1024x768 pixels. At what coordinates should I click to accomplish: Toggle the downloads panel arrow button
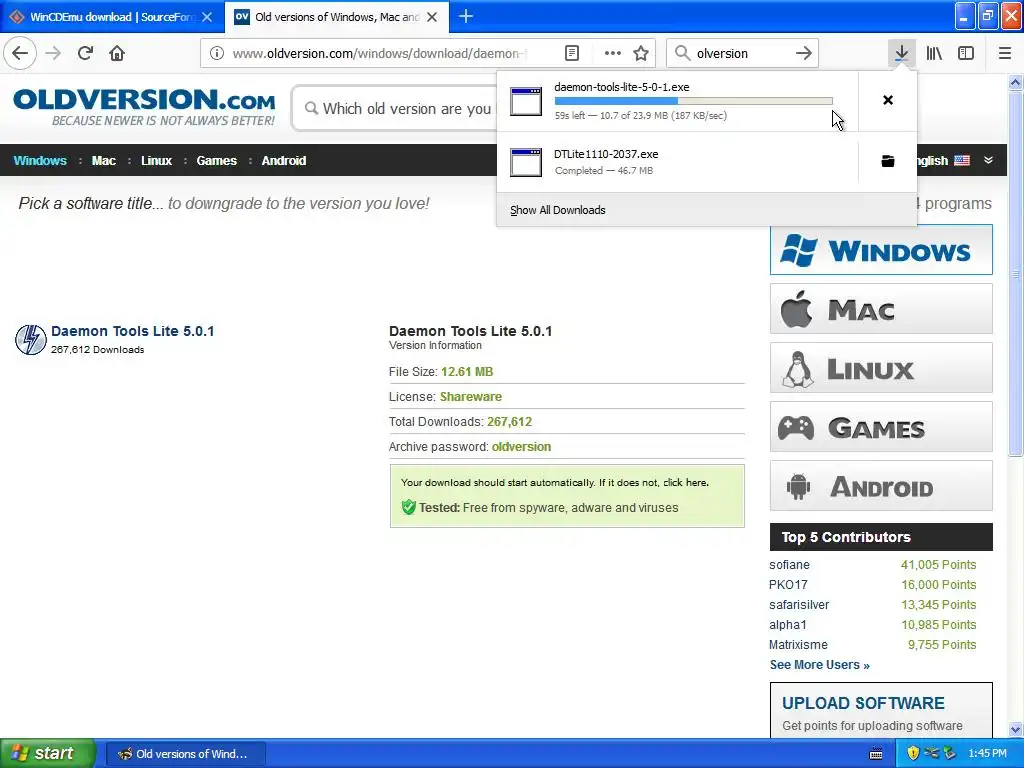(x=901, y=54)
